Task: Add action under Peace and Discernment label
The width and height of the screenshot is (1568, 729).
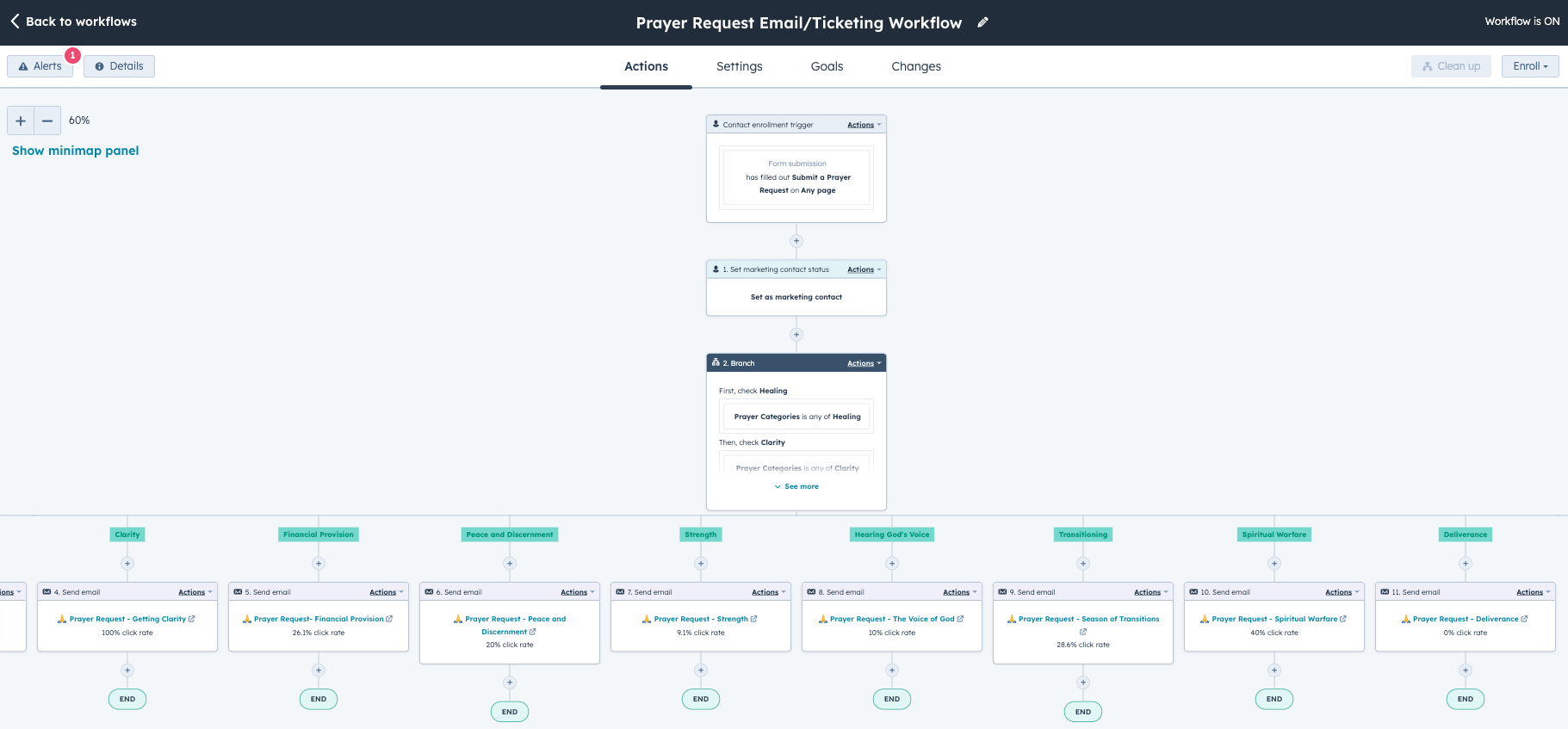Action: pos(510,564)
